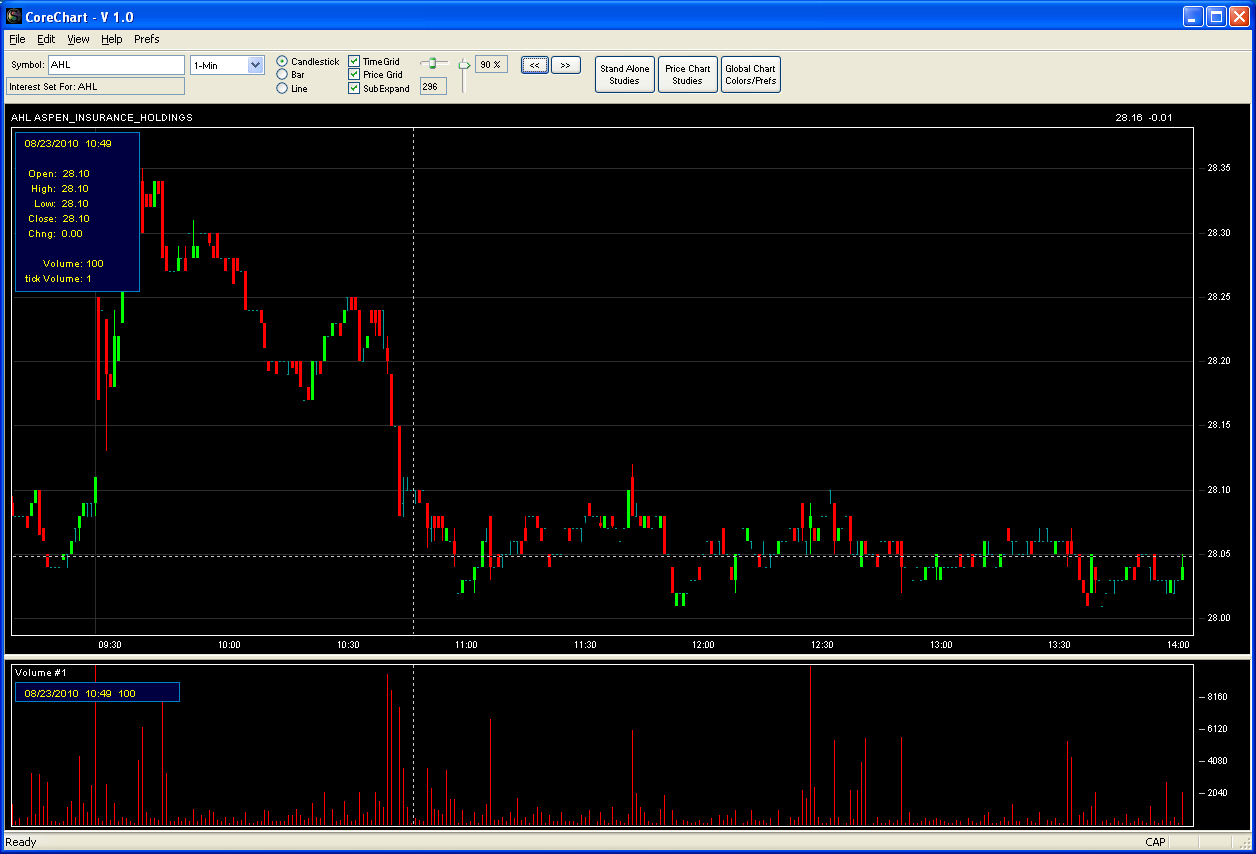Screen dimensions: 1256x854
Task: Adjust the horizontal slider above the 296 field
Action: (x=433, y=63)
